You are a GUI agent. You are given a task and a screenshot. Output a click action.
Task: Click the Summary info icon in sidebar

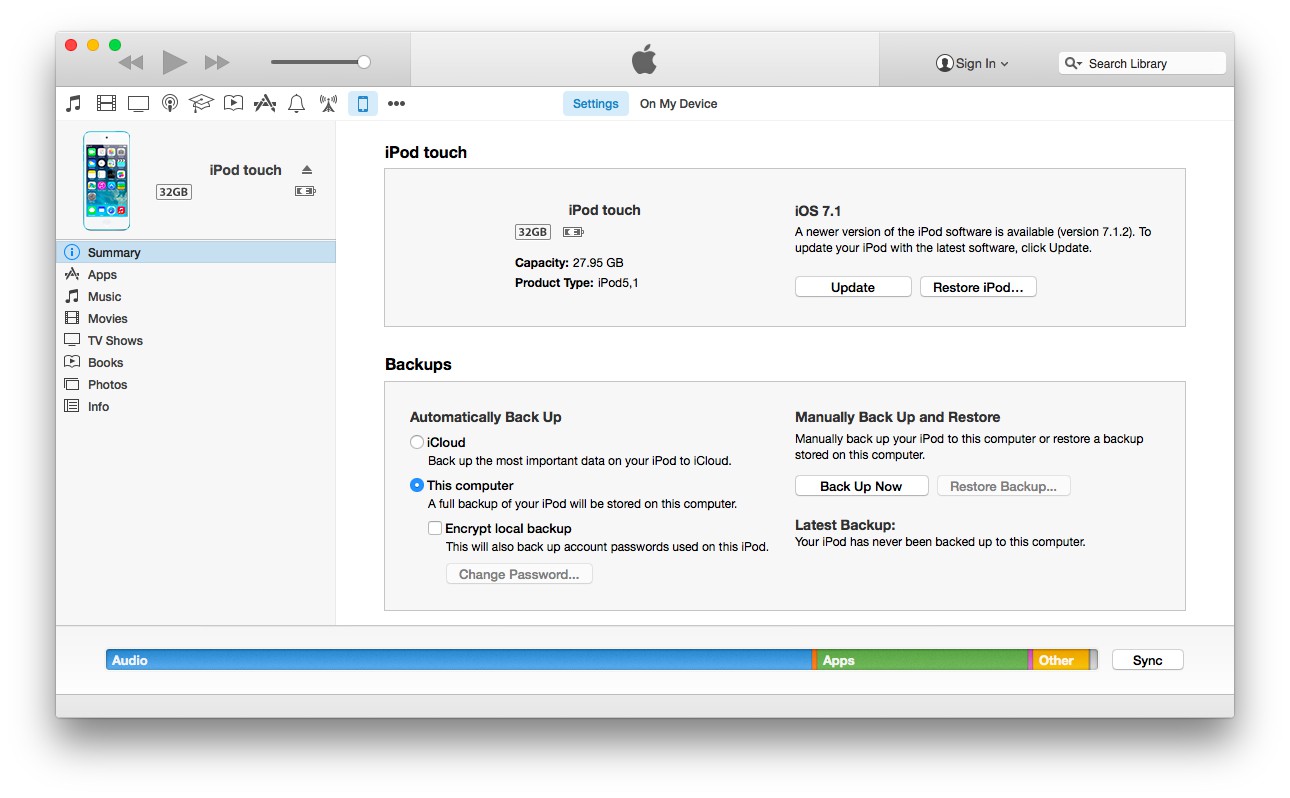coord(71,252)
